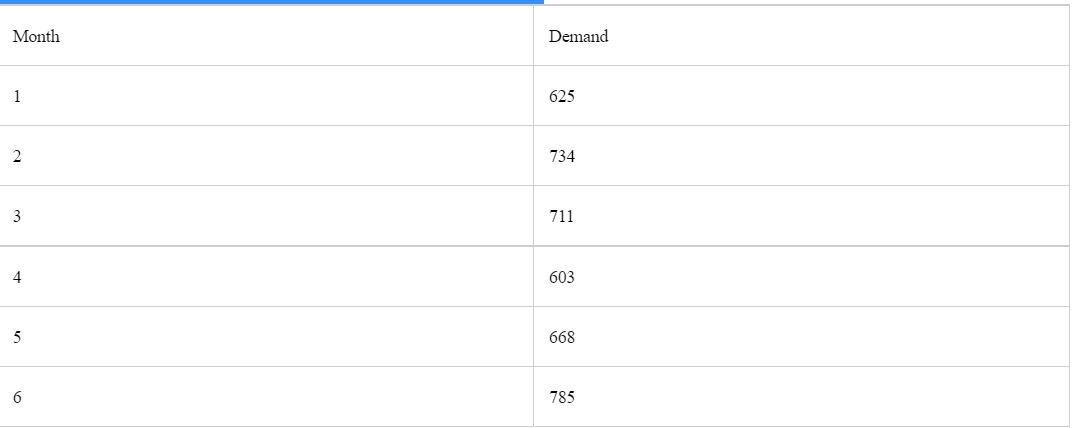
Task: Click the demand value 734
Action: pyautogui.click(x=562, y=157)
